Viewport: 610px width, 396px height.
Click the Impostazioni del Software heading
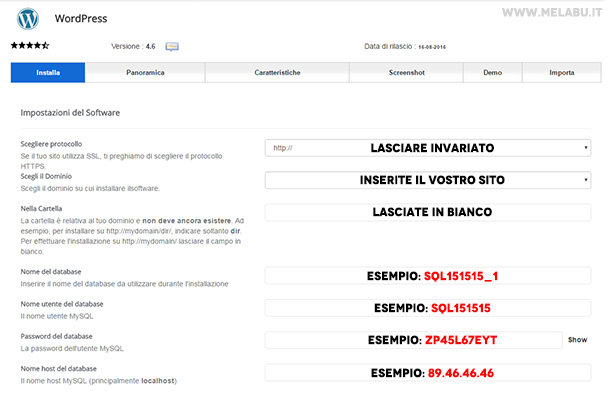coord(70,113)
